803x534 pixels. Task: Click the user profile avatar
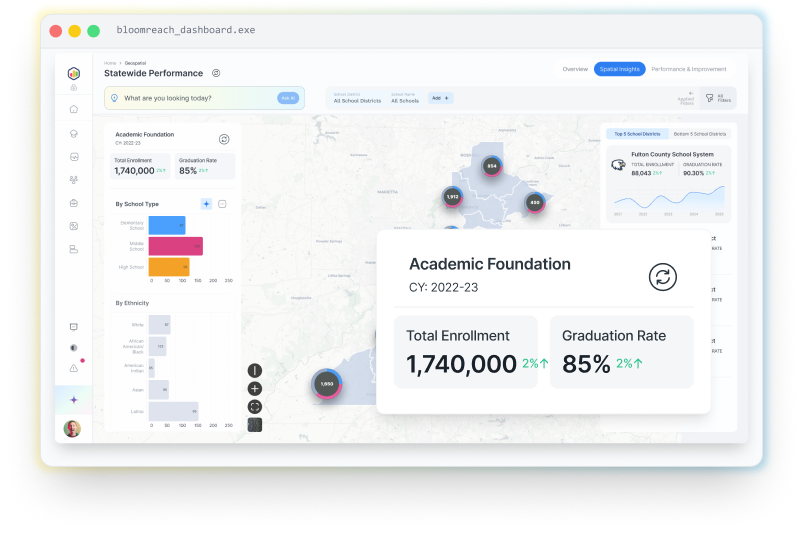[x=72, y=428]
